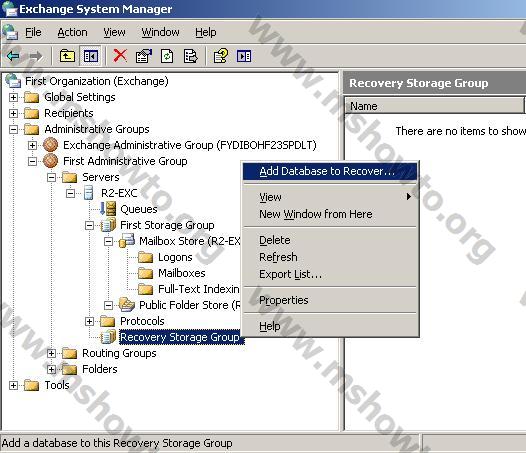This screenshot has height=453, width=526.
Task: Collapse the Administrative Groups node
Action: [x=13, y=129]
